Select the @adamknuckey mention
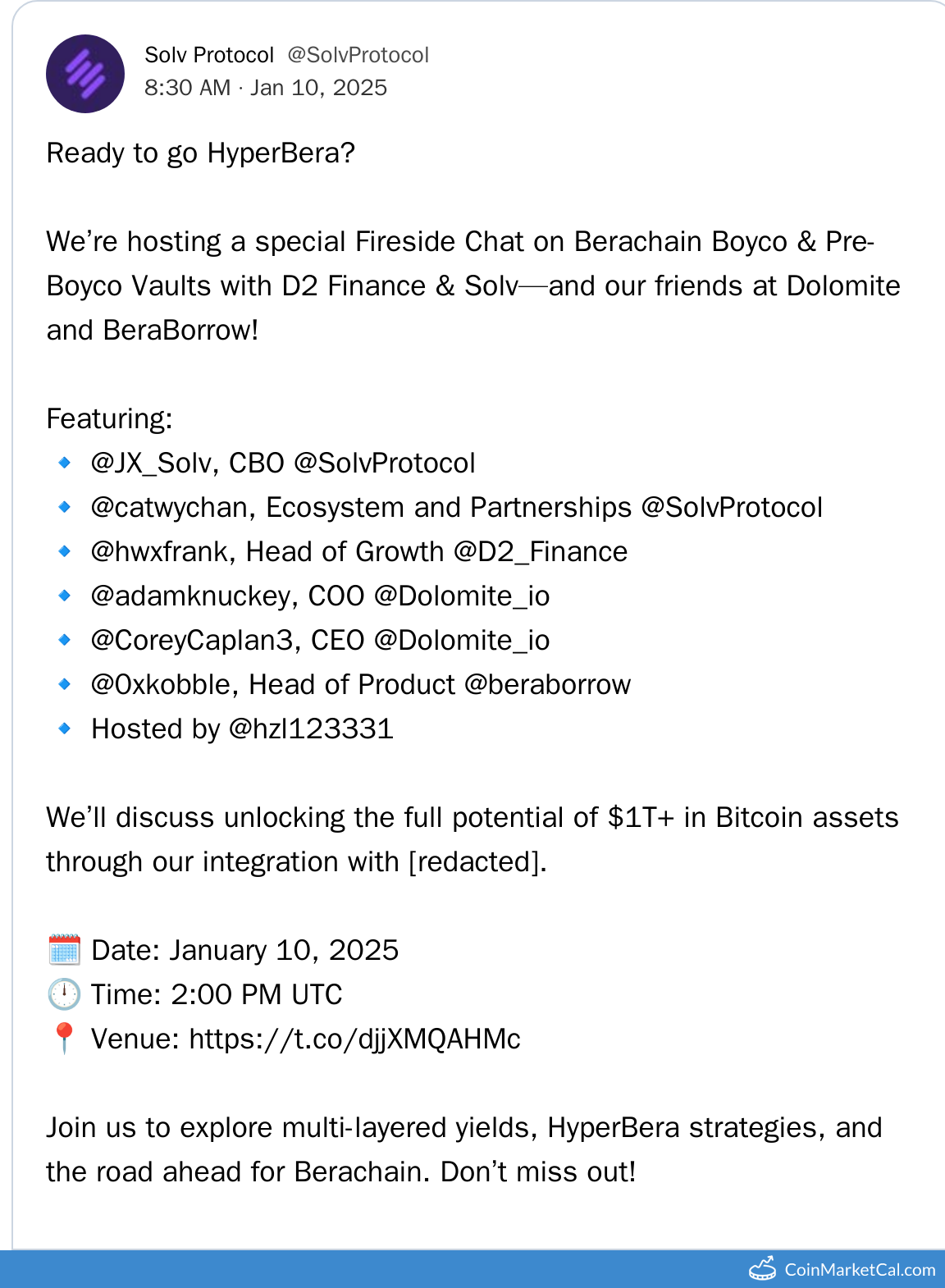Screen dimensions: 945x1288 point(191,596)
